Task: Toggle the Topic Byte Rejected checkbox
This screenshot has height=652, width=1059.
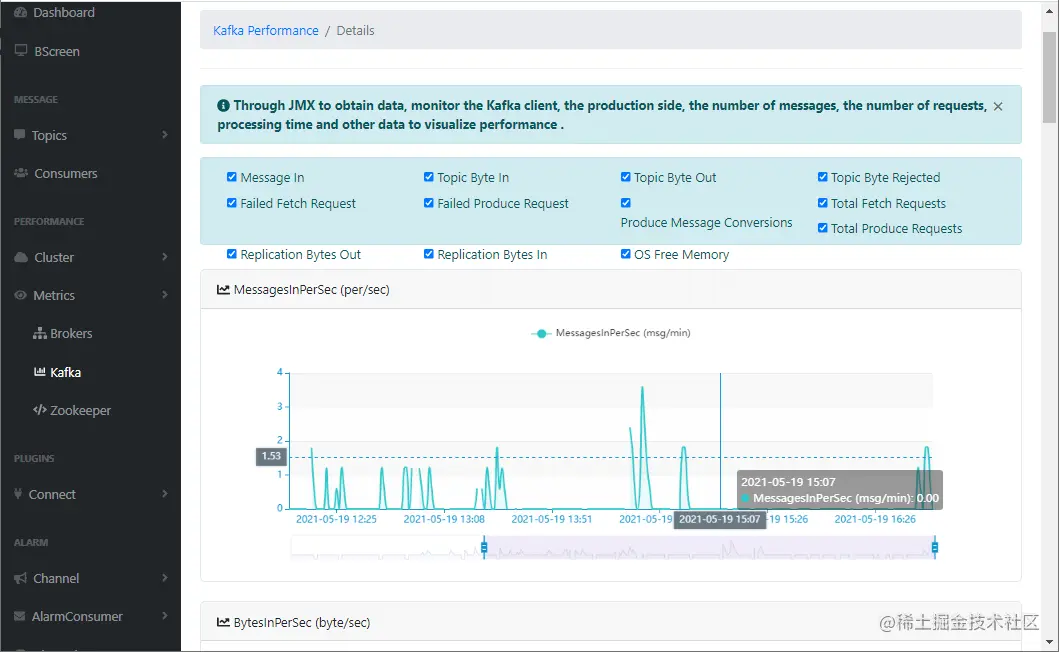Action: coord(822,176)
